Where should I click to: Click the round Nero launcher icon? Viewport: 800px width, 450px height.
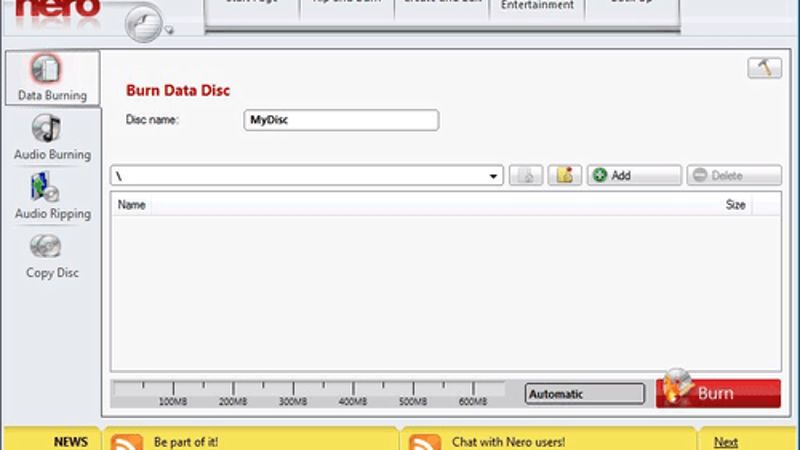coord(143,24)
